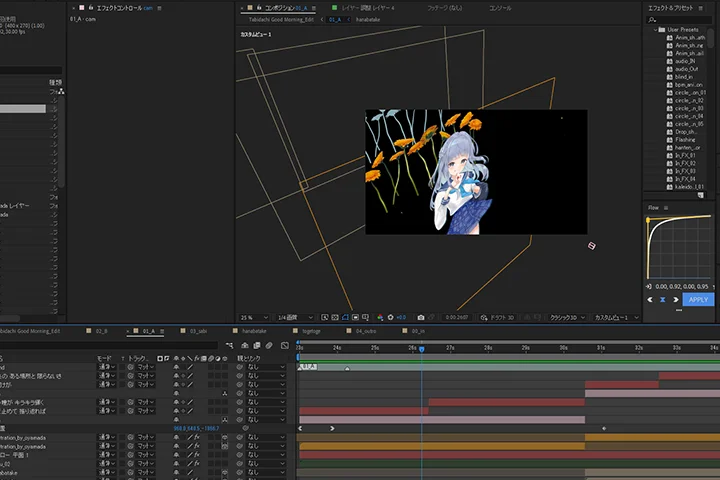Take a snapshot with the camera icon
720x480 pixels.
point(421,317)
